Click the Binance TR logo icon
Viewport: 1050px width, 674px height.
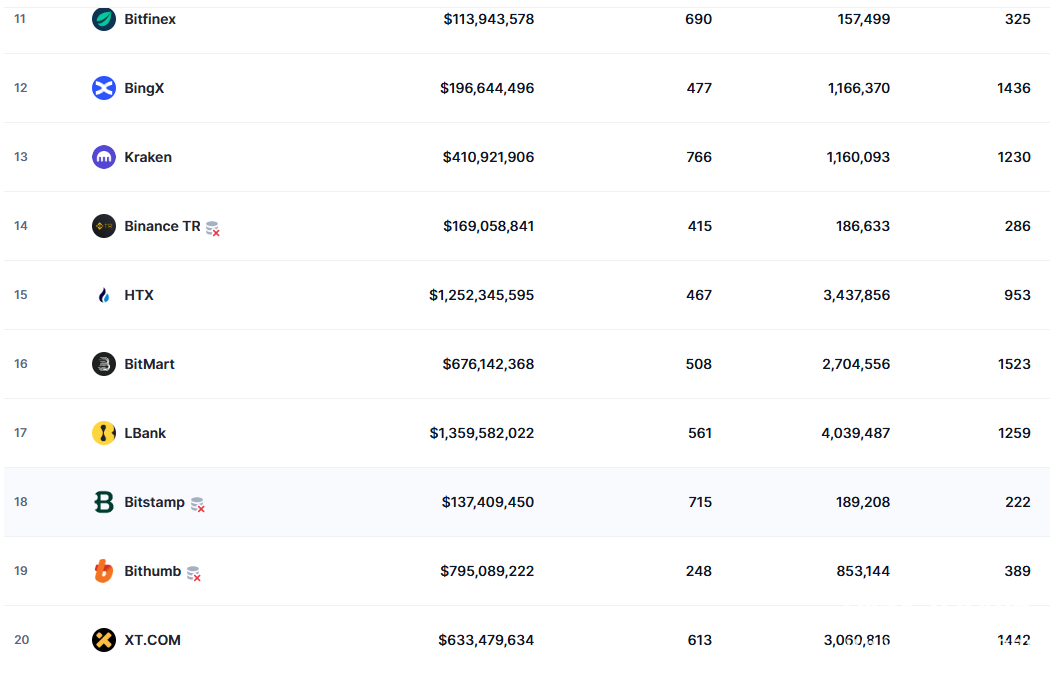pos(104,226)
